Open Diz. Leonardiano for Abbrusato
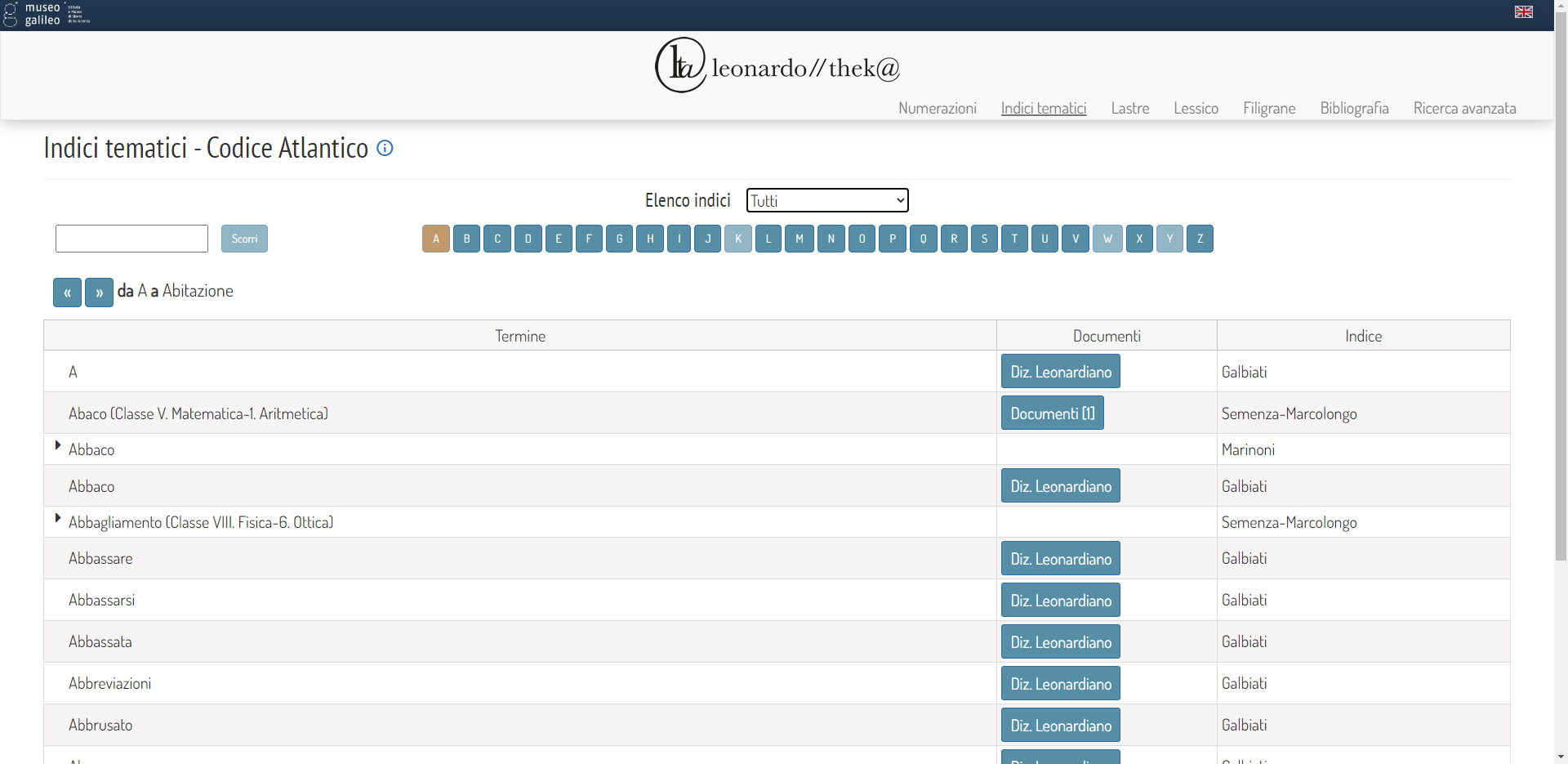The height and width of the screenshot is (764, 1568). click(1061, 726)
